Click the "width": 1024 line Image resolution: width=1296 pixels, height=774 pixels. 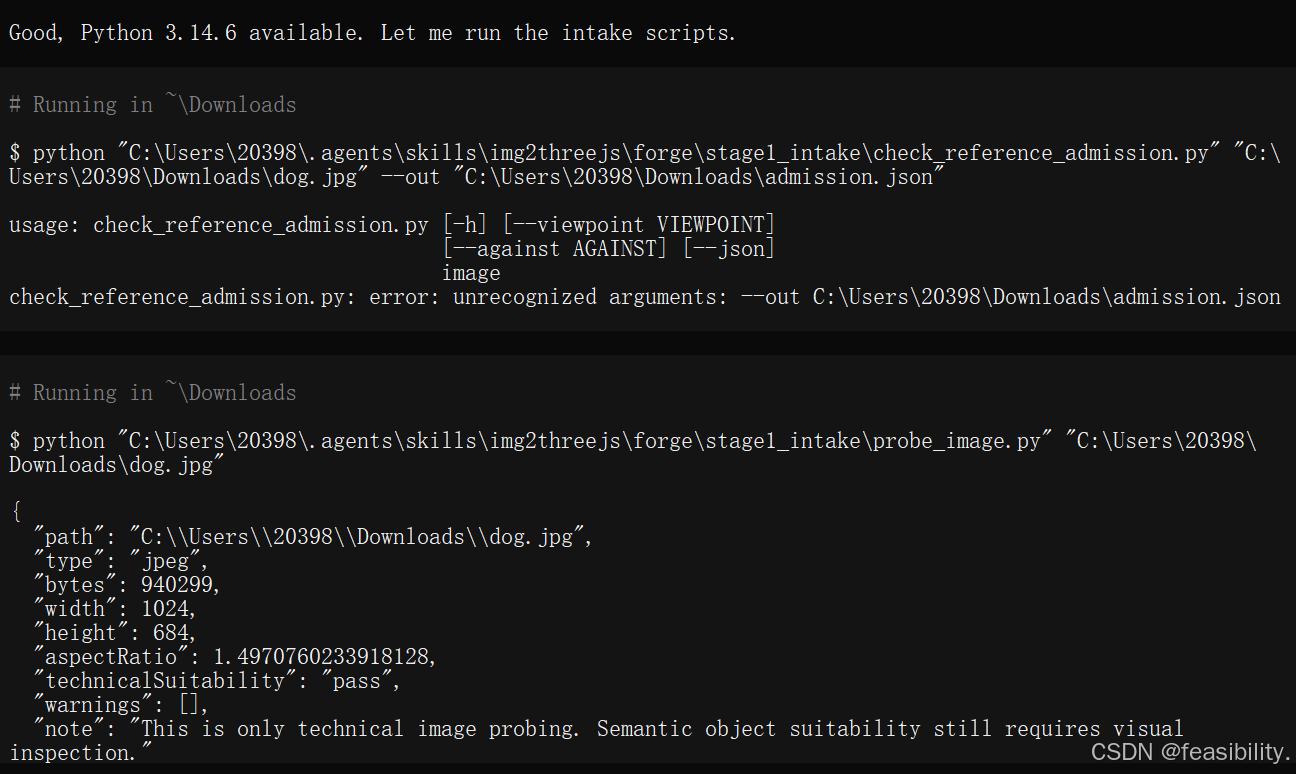(x=114, y=609)
